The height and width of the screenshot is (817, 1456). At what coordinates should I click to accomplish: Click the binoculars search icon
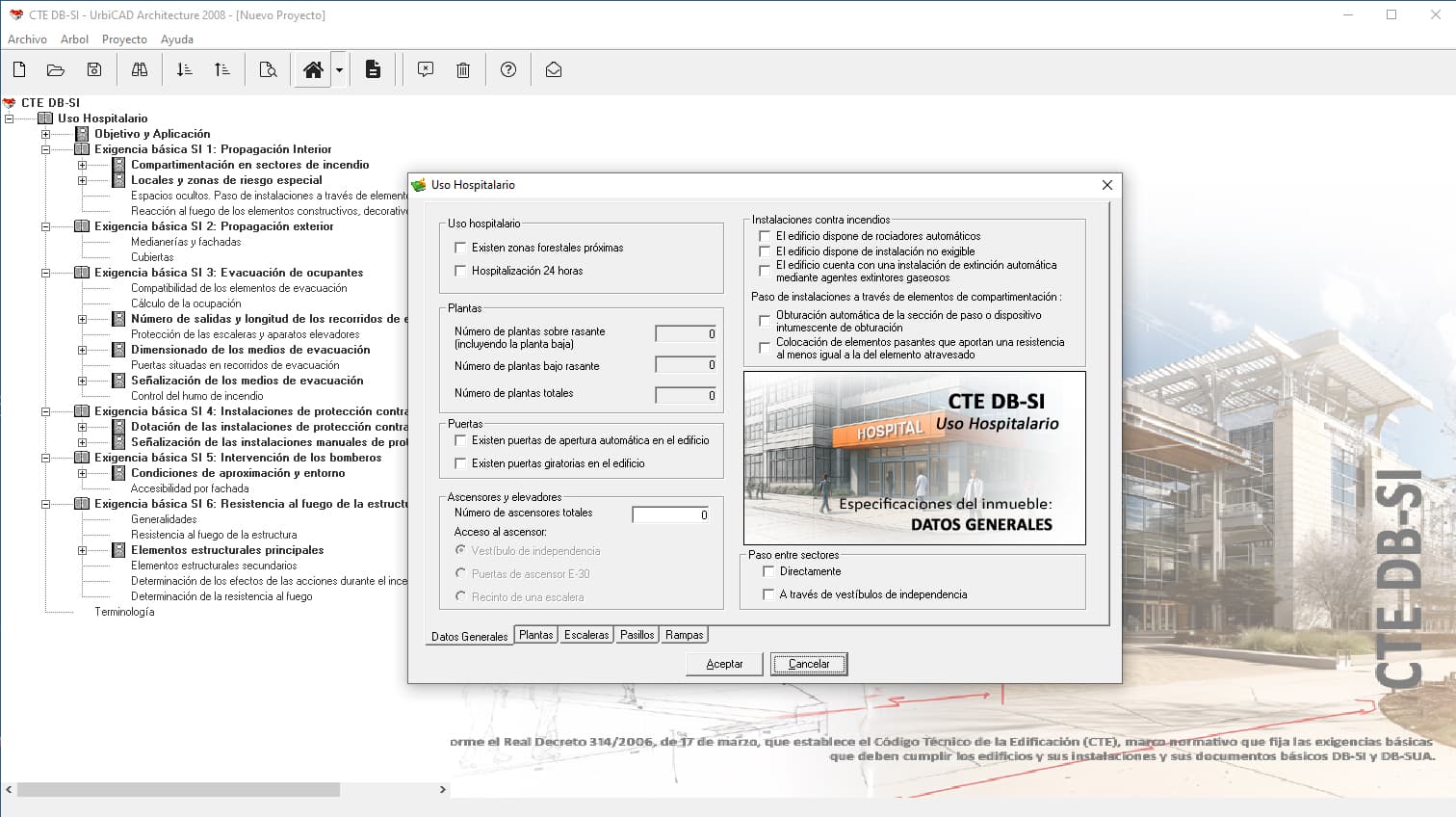click(140, 69)
